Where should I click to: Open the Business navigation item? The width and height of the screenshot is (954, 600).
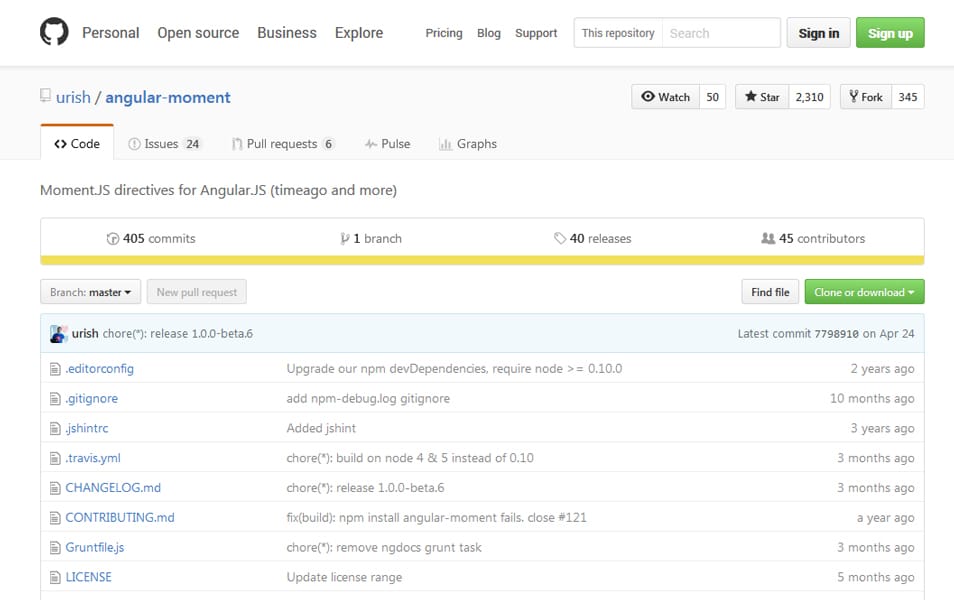coord(287,33)
